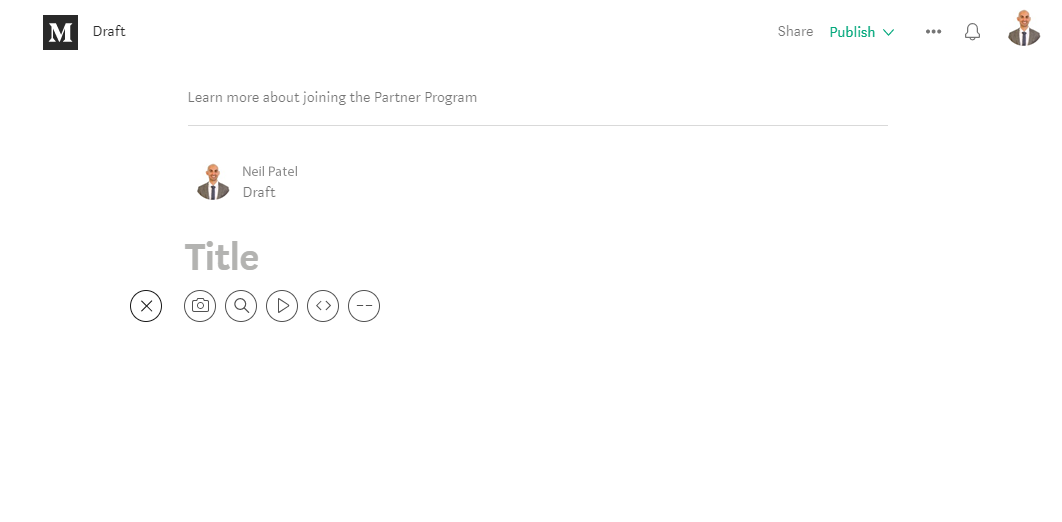The image size is (1062, 522).
Task: Click the Draft status under the author name
Action: (x=259, y=192)
